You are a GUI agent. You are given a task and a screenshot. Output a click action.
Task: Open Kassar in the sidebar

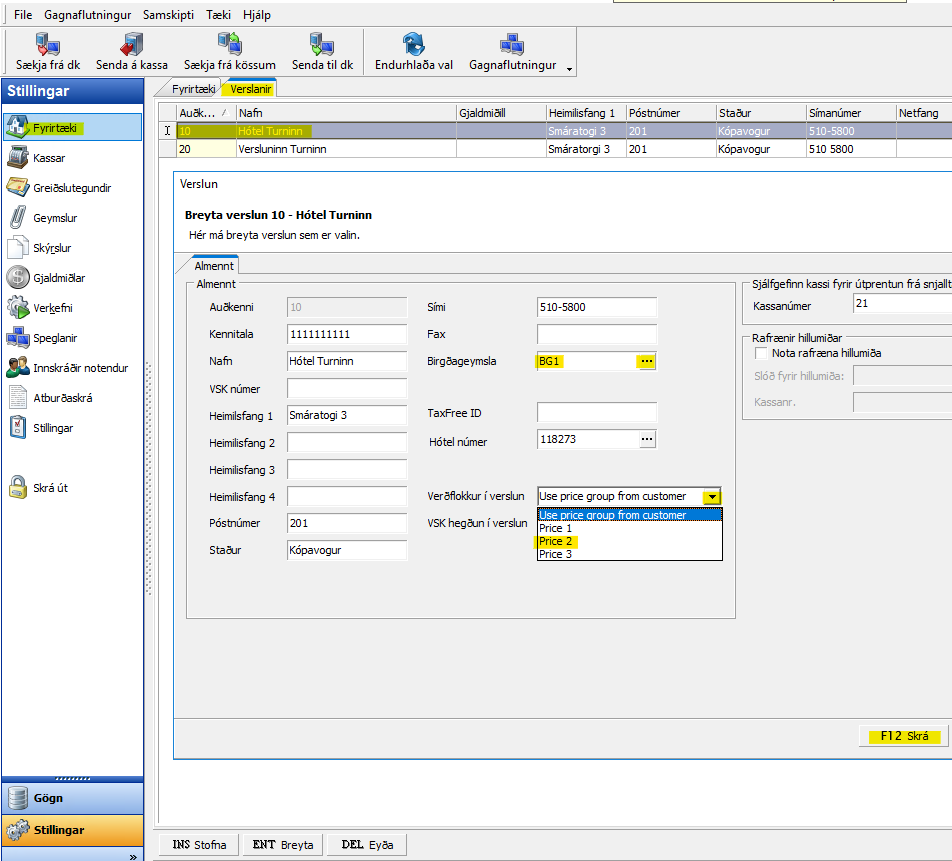coord(48,158)
